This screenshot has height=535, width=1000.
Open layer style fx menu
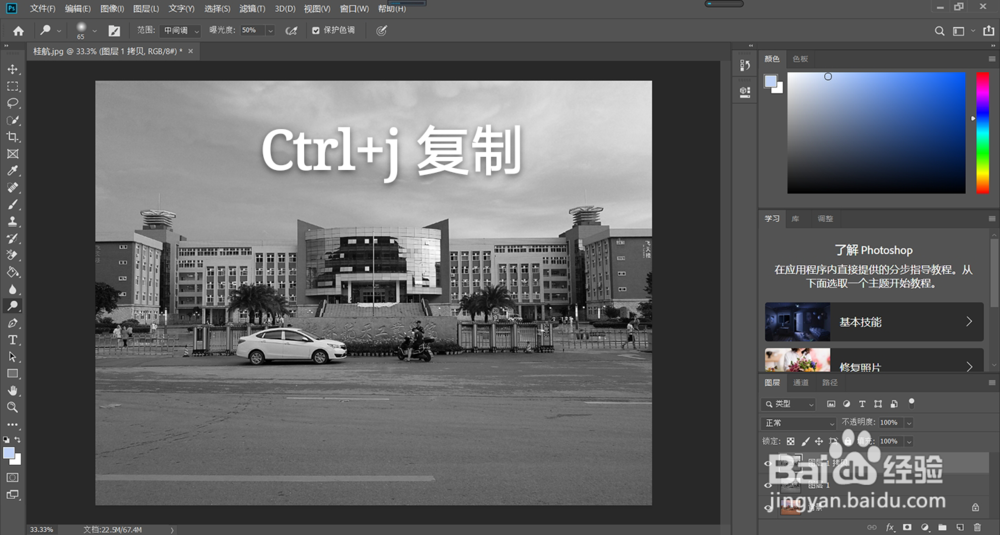[890, 527]
